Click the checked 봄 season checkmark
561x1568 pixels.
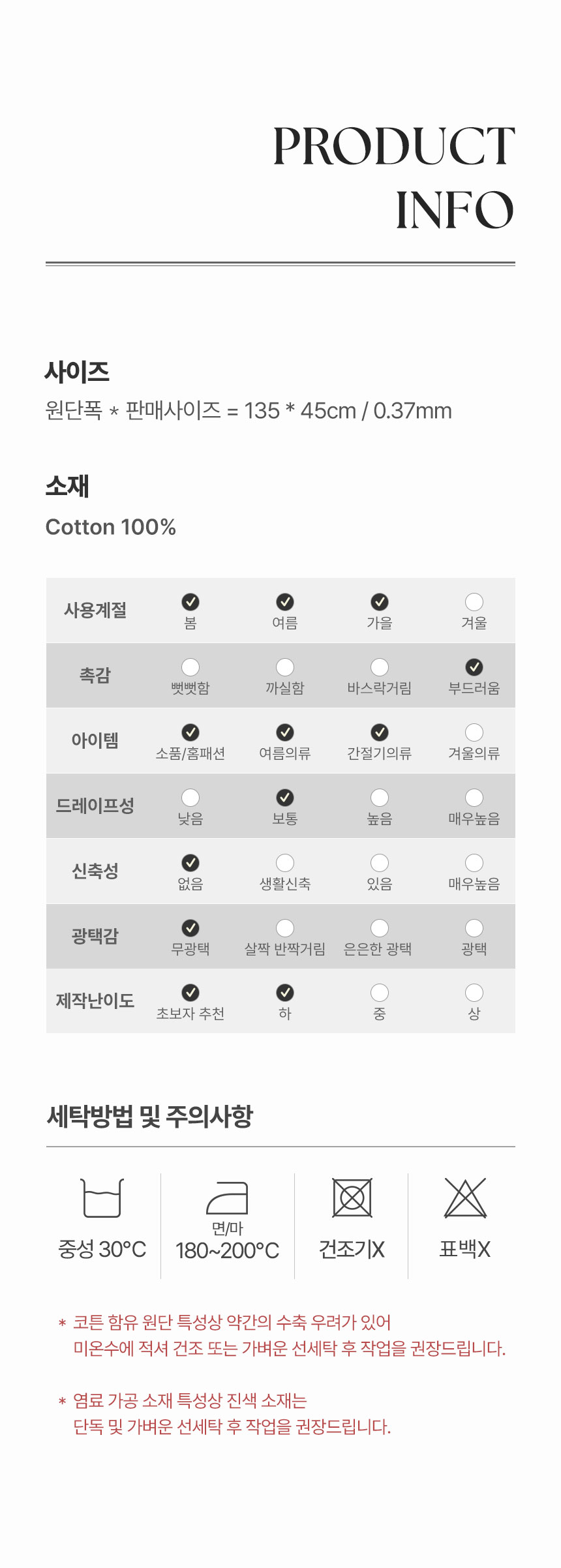(190, 601)
